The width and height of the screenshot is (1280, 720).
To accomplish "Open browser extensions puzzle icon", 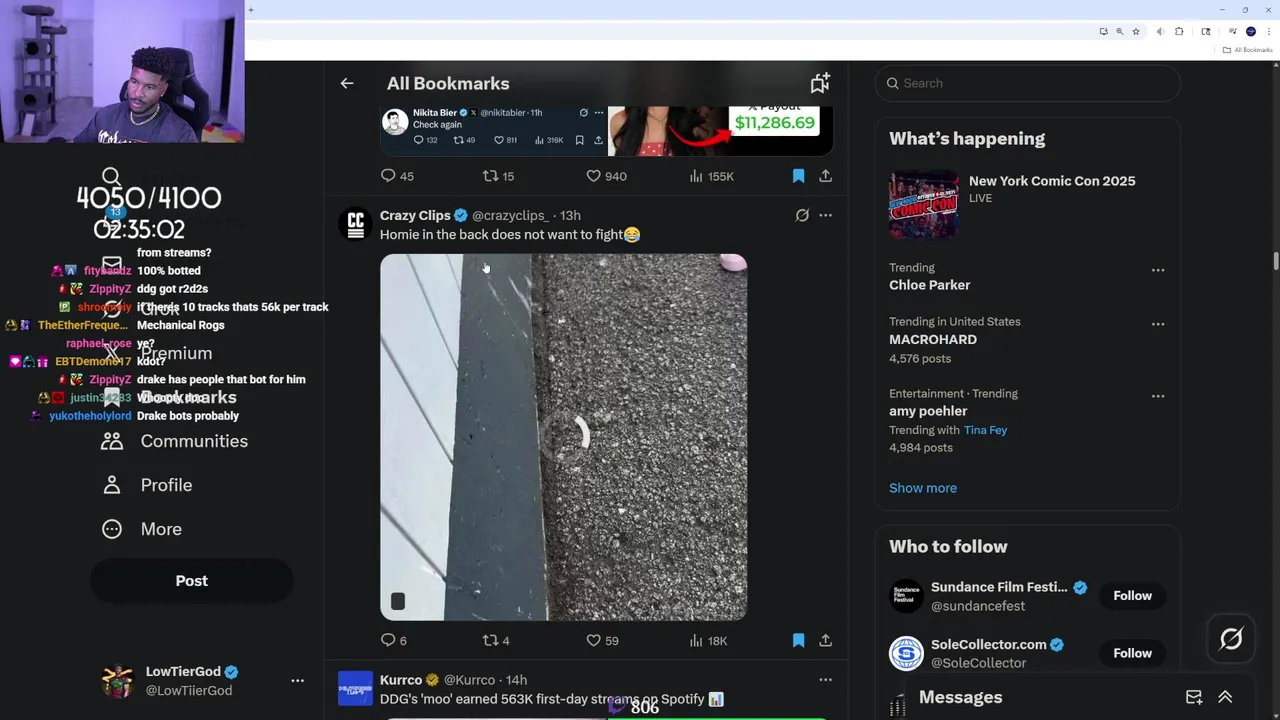I will [1179, 31].
